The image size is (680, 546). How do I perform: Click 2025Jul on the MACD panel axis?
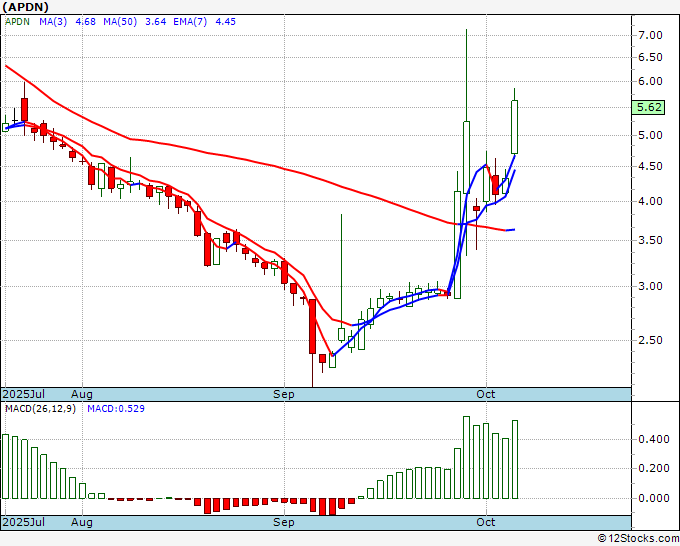point(24,522)
